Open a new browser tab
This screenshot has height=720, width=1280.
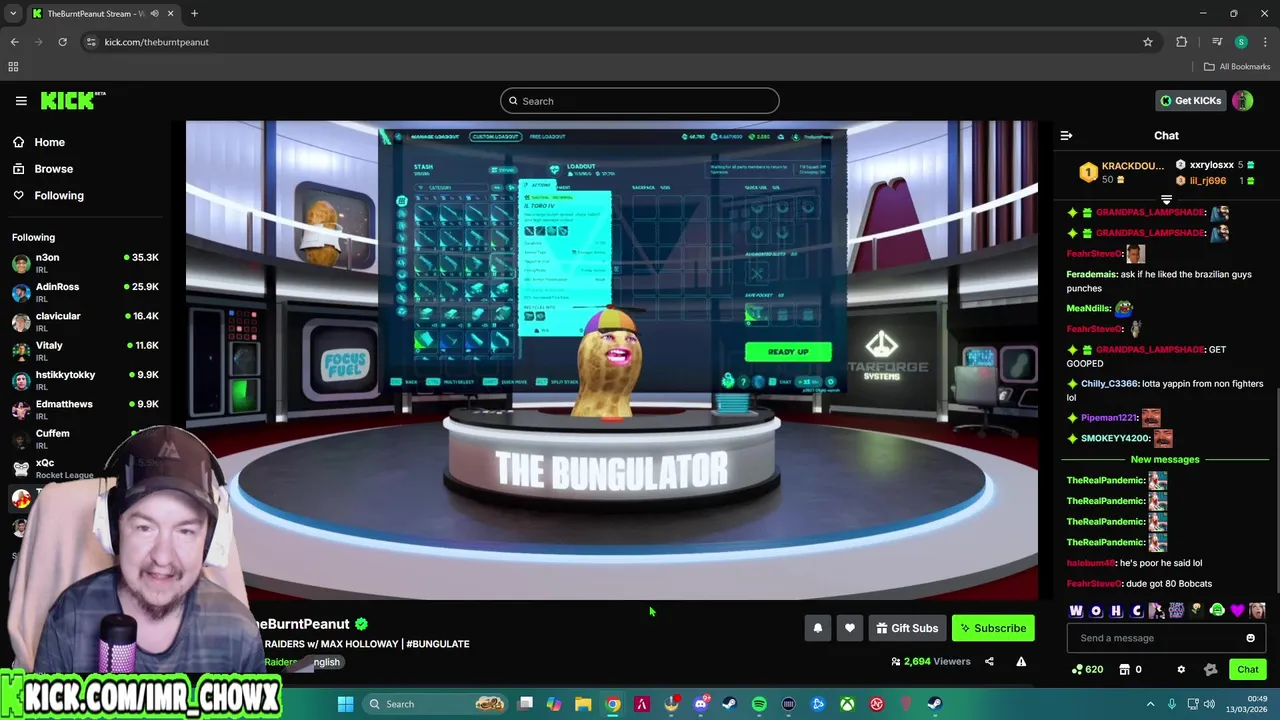[x=194, y=14]
